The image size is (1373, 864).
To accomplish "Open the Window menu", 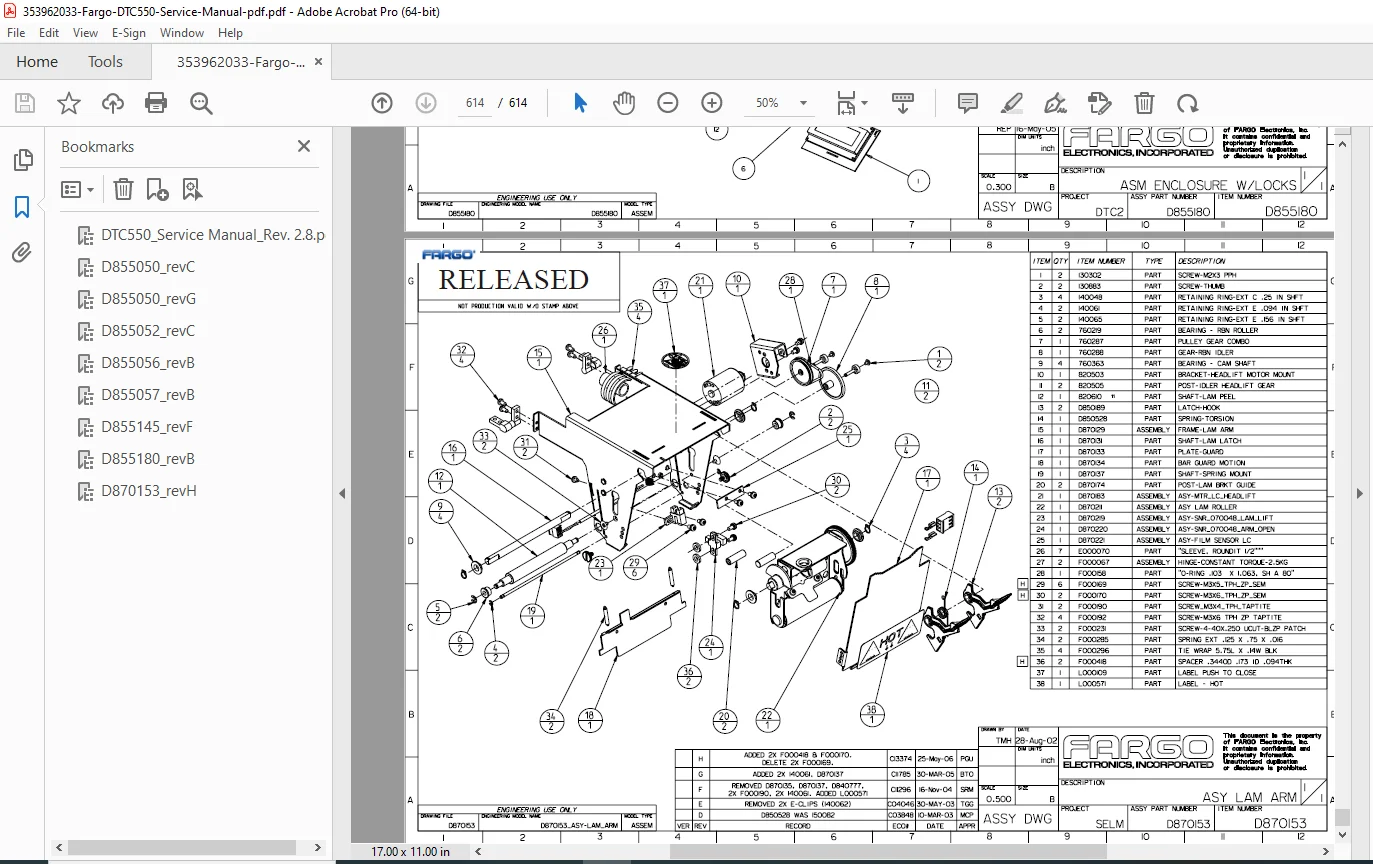I will click(x=182, y=33).
